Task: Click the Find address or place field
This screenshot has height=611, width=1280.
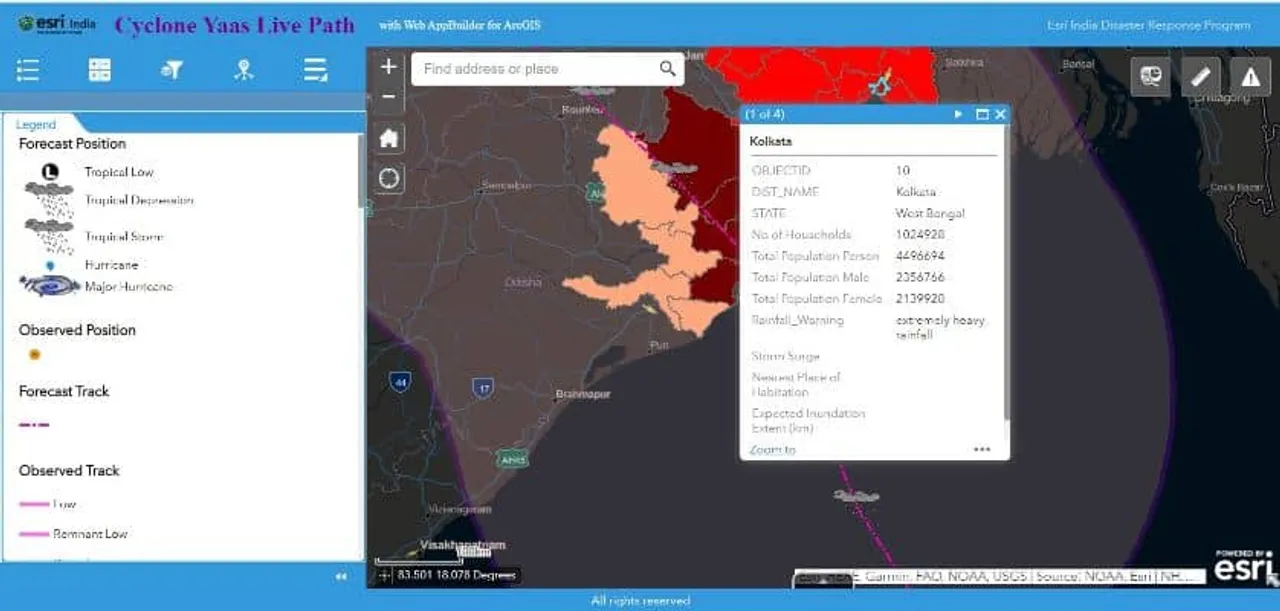Action: pyautogui.click(x=534, y=69)
